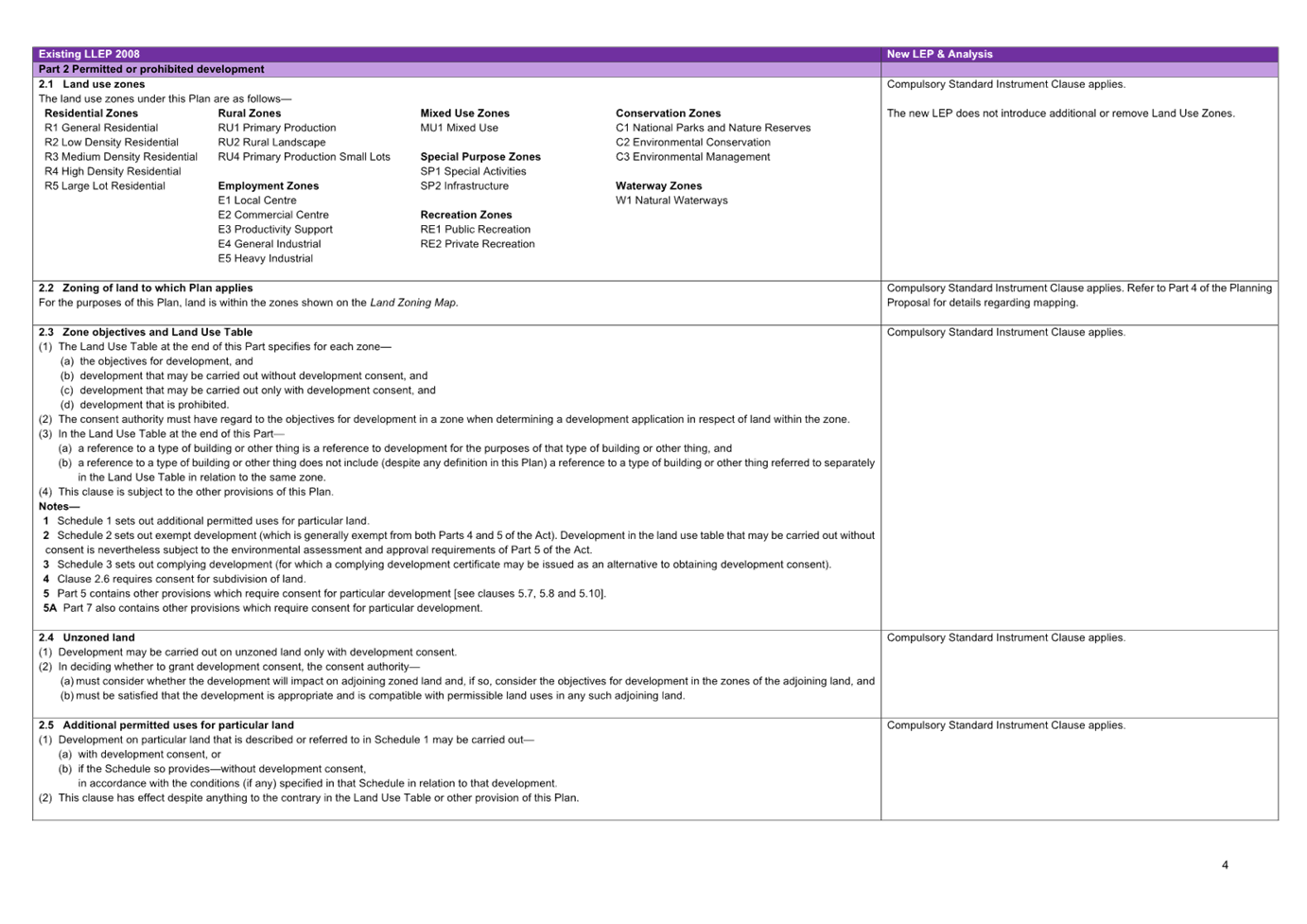1307x924 pixels.
Task: Click the 'Existing LLEP 2008' header
Action: [89, 54]
